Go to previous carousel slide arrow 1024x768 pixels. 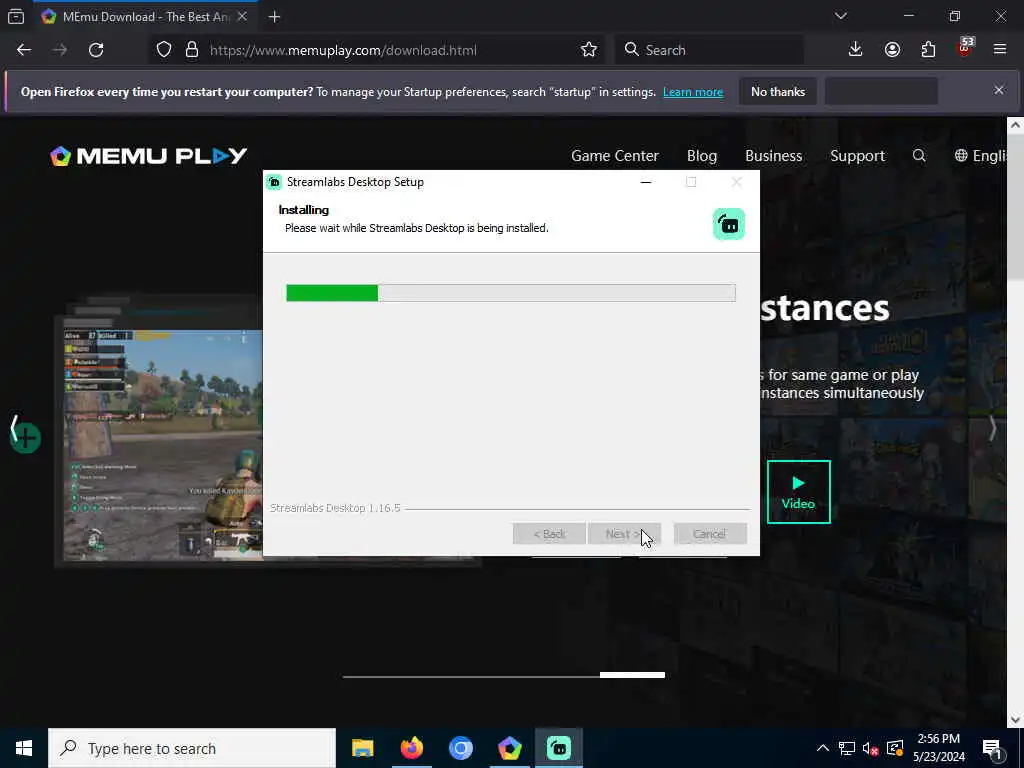[14, 428]
